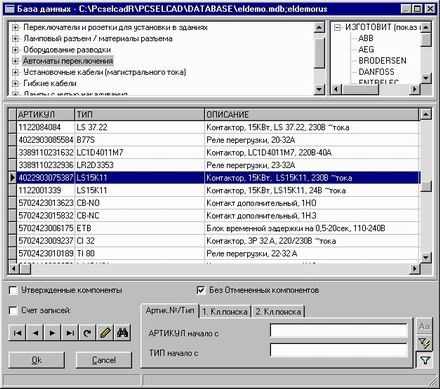
Task: Collapse the ИЗГОТОВИТ manufacturer tree
Action: click(x=337, y=27)
